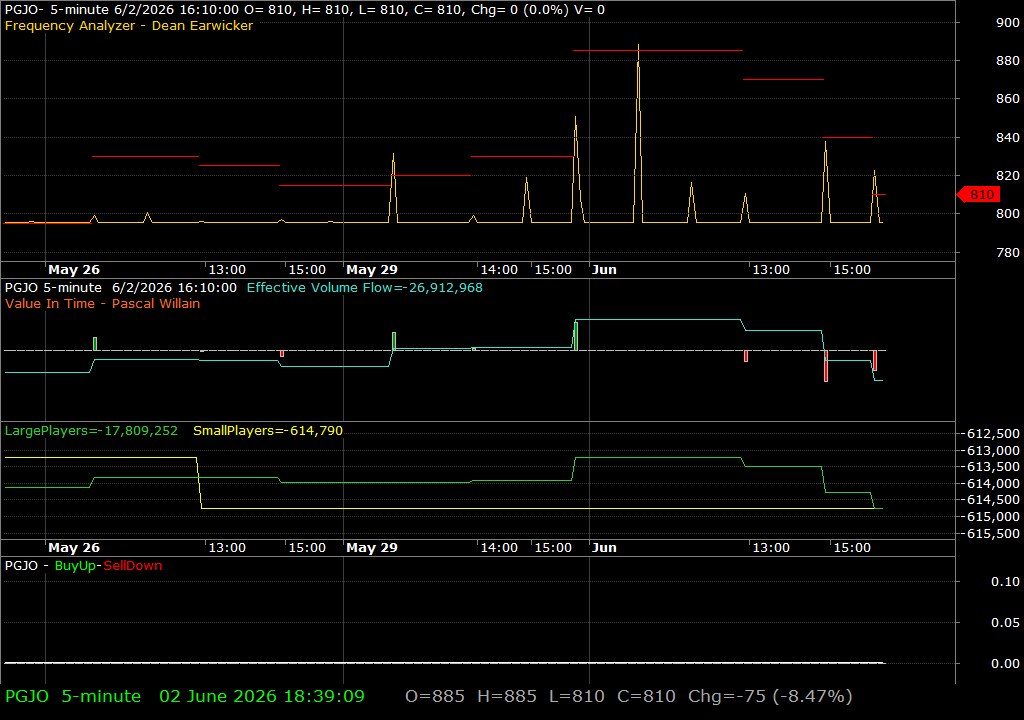Click 'May 26' date on top axis
This screenshot has width=1024, height=720.
[x=74, y=270]
